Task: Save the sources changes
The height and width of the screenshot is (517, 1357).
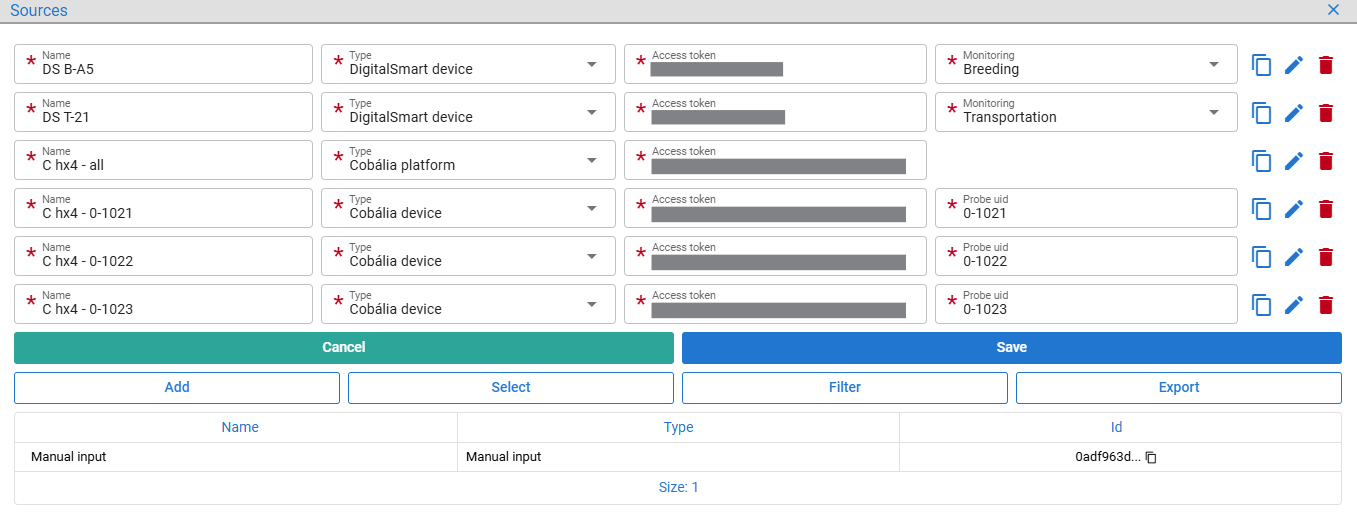Action: point(1012,348)
